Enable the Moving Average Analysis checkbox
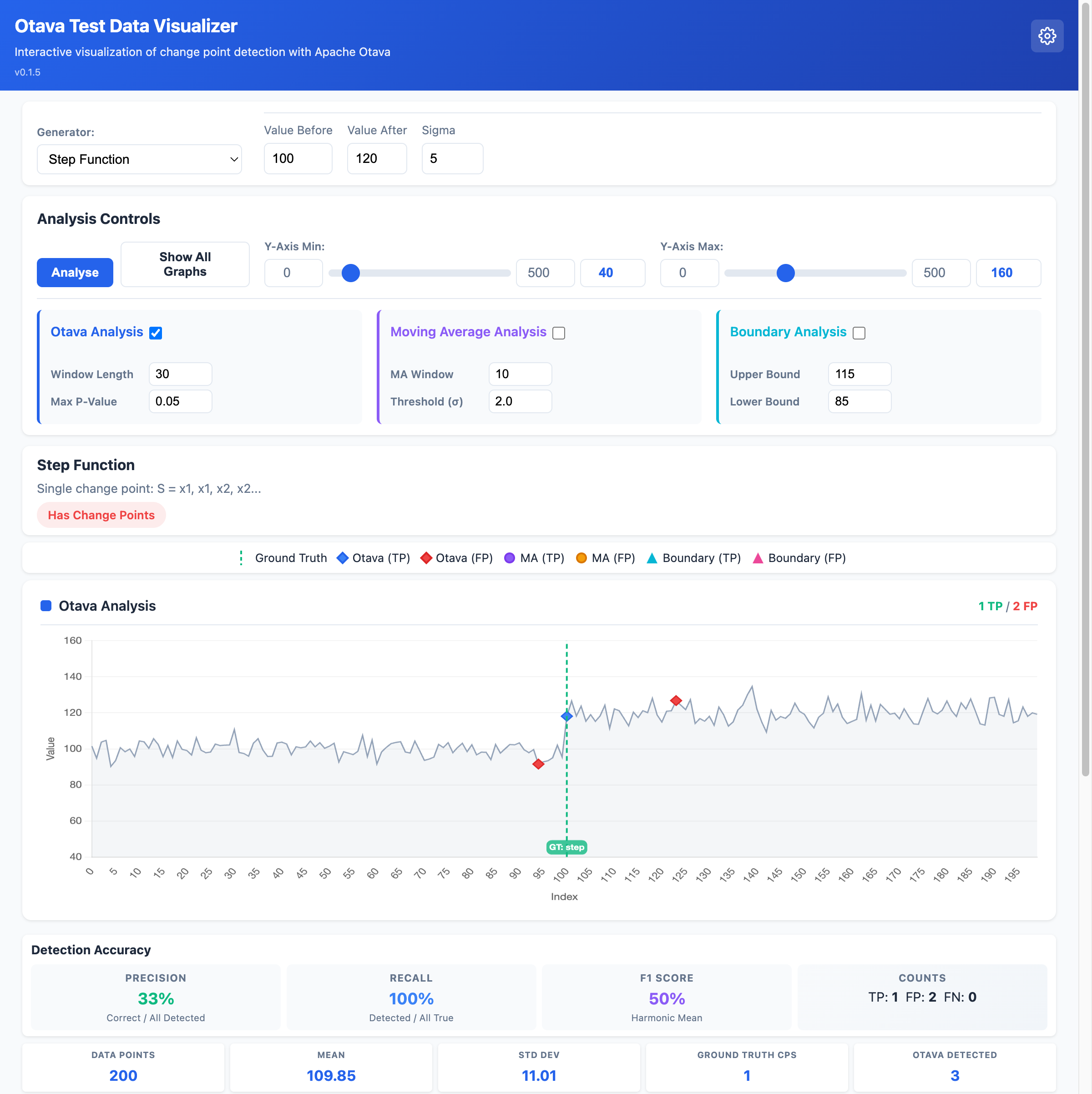The width and height of the screenshot is (1092, 1094). click(559, 333)
